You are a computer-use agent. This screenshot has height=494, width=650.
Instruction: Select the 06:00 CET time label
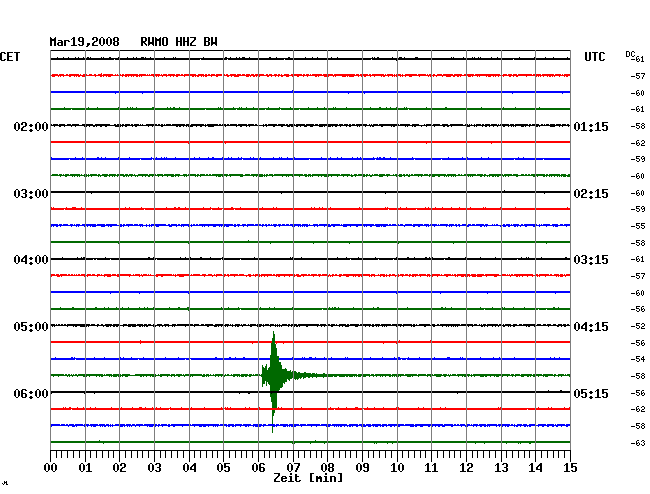tap(31, 393)
